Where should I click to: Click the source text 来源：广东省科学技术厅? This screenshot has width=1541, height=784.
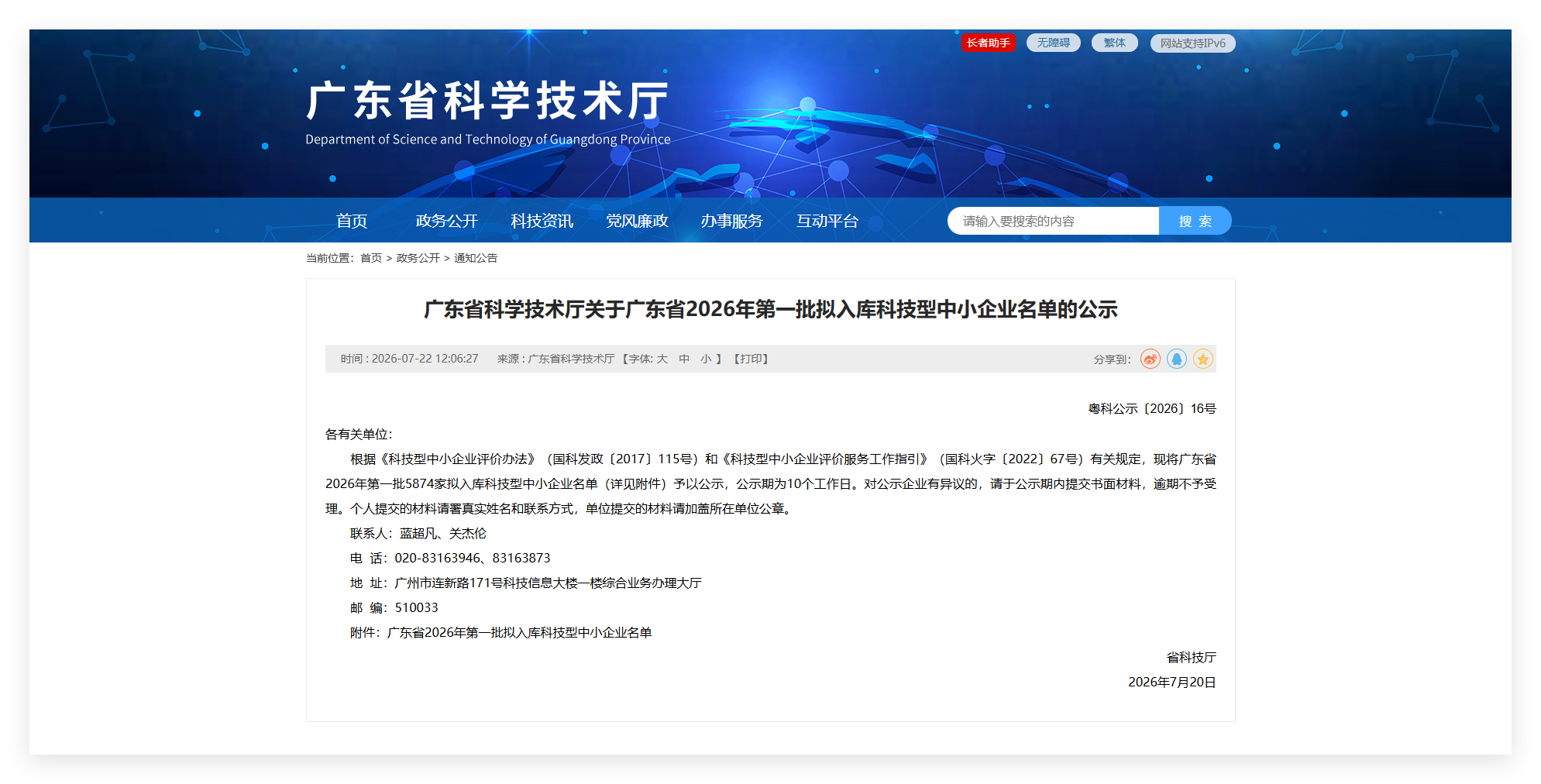tap(556, 359)
